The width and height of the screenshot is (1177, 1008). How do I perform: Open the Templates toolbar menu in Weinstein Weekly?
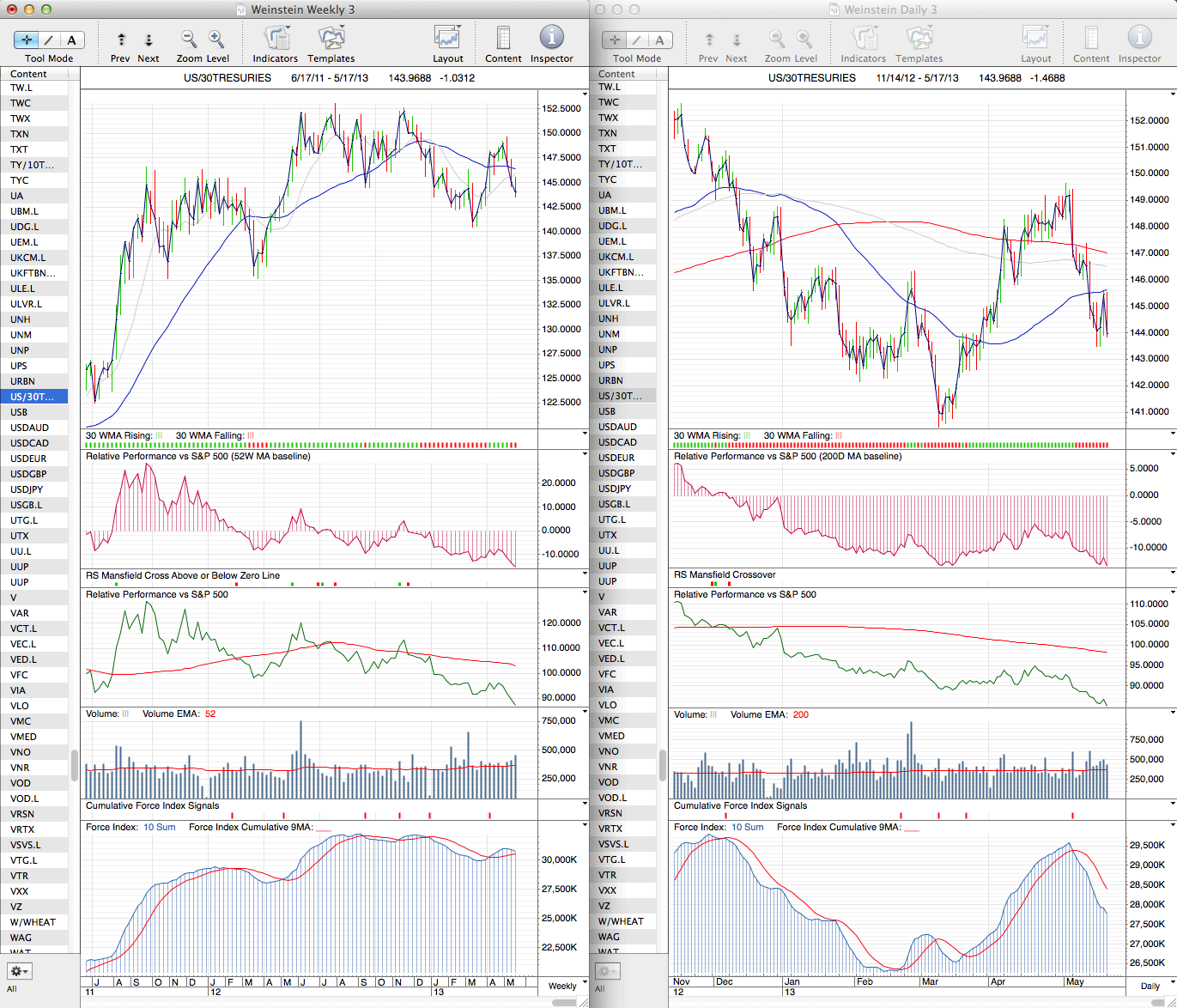point(331,39)
